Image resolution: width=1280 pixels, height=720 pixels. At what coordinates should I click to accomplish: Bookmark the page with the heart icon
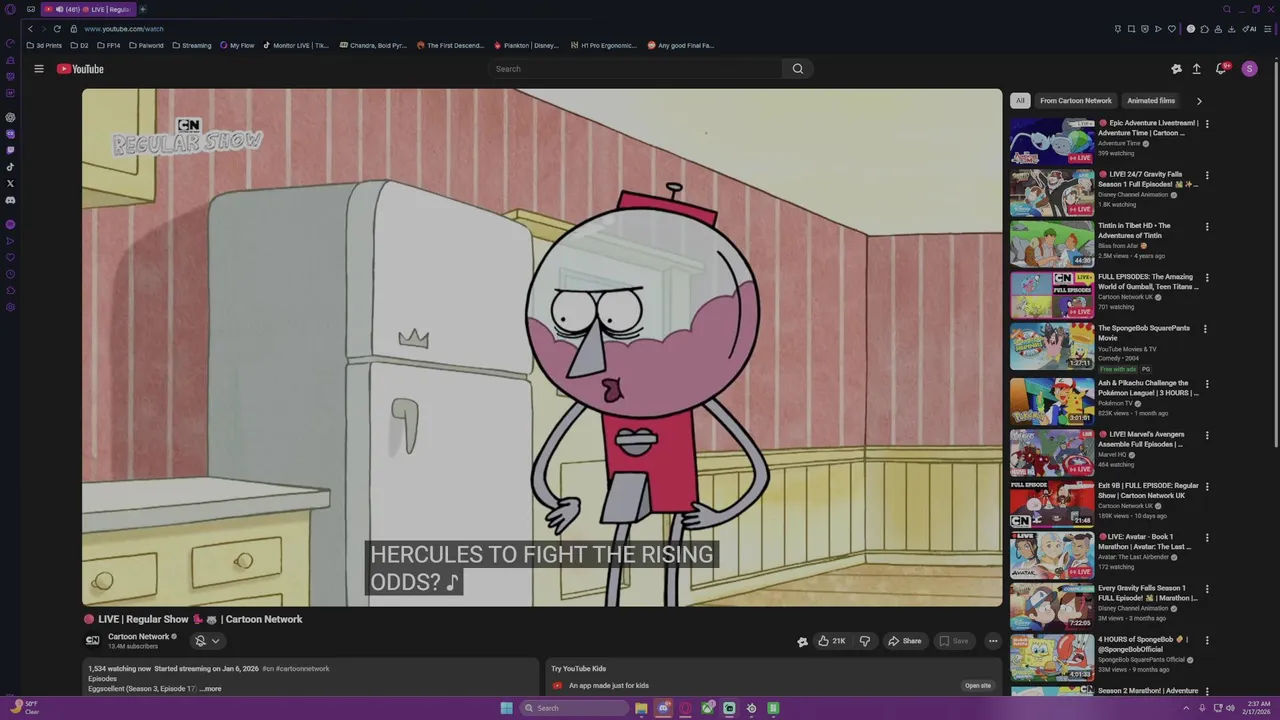coord(1172,29)
